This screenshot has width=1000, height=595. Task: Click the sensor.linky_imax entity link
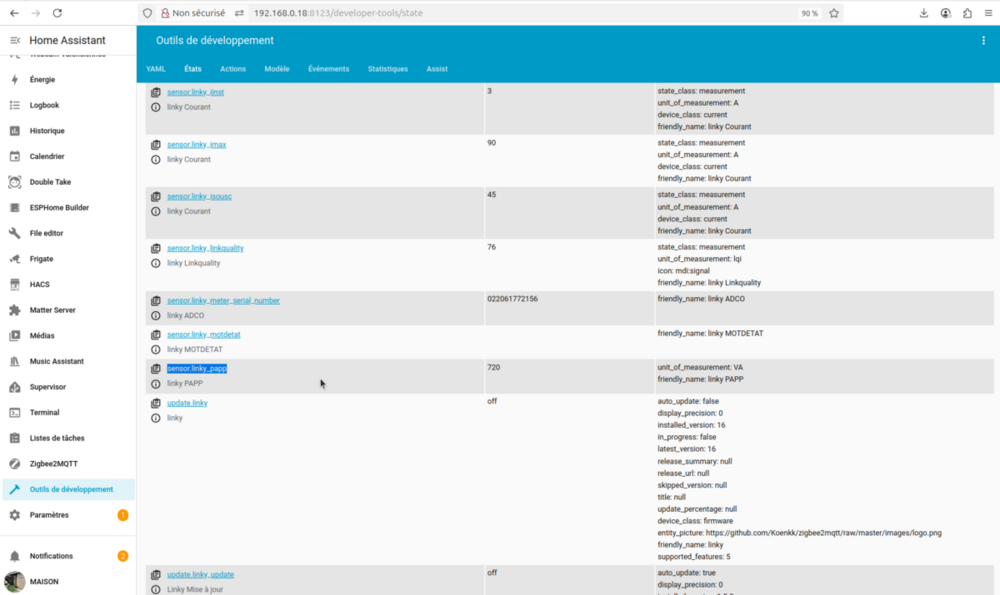point(196,145)
